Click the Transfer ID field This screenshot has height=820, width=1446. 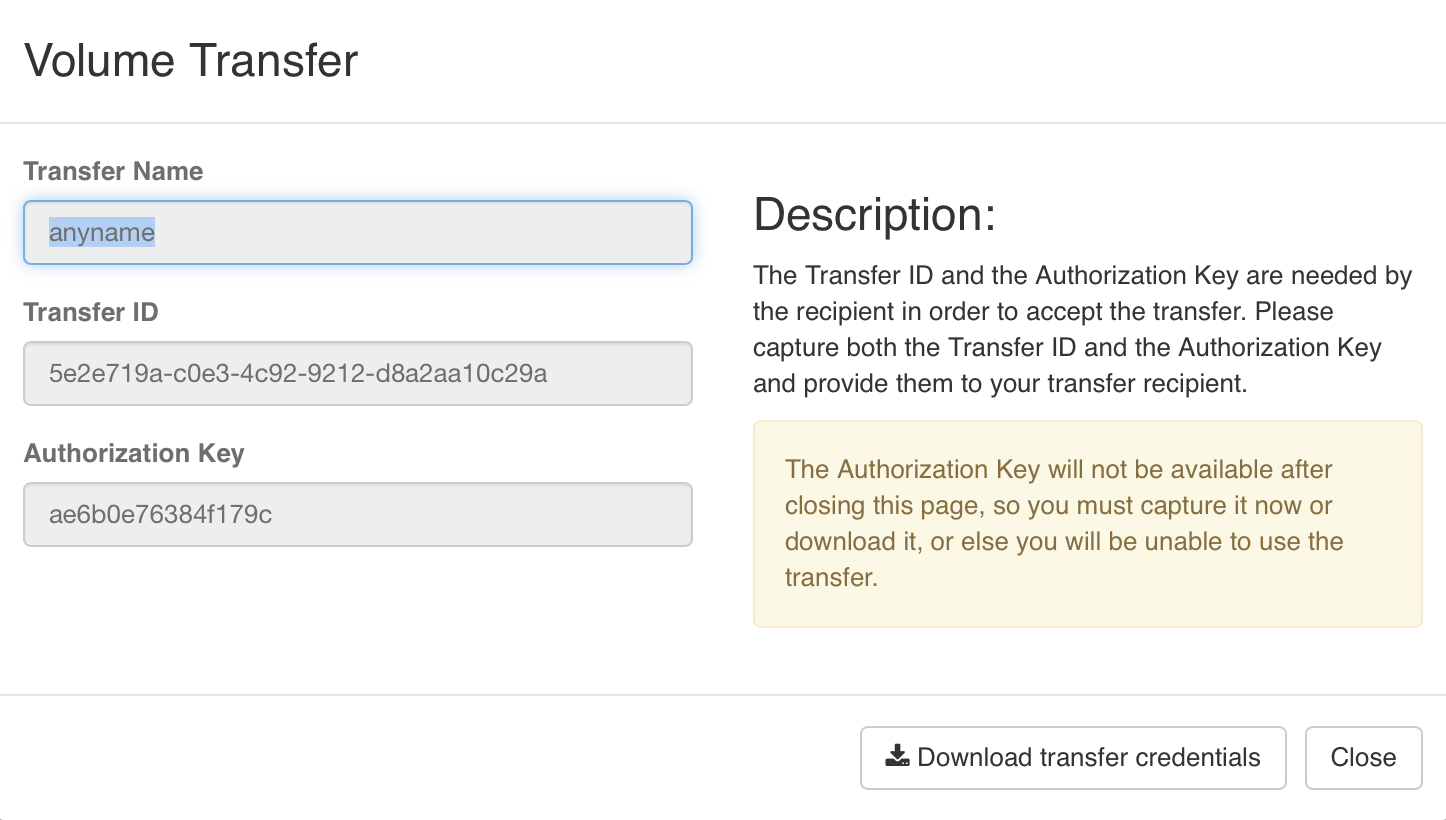pyautogui.click(x=358, y=374)
